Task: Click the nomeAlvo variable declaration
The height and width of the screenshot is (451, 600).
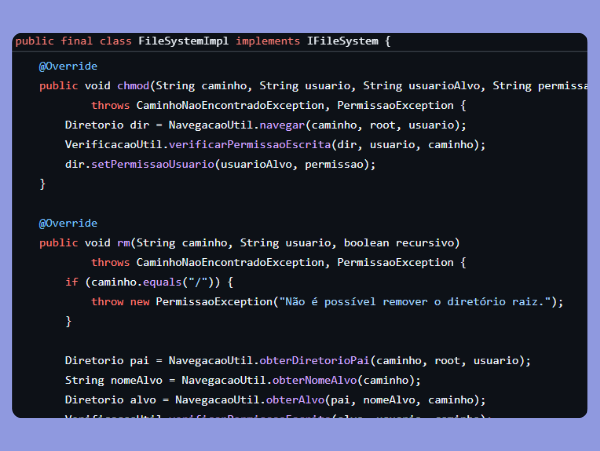Action: 136,380
